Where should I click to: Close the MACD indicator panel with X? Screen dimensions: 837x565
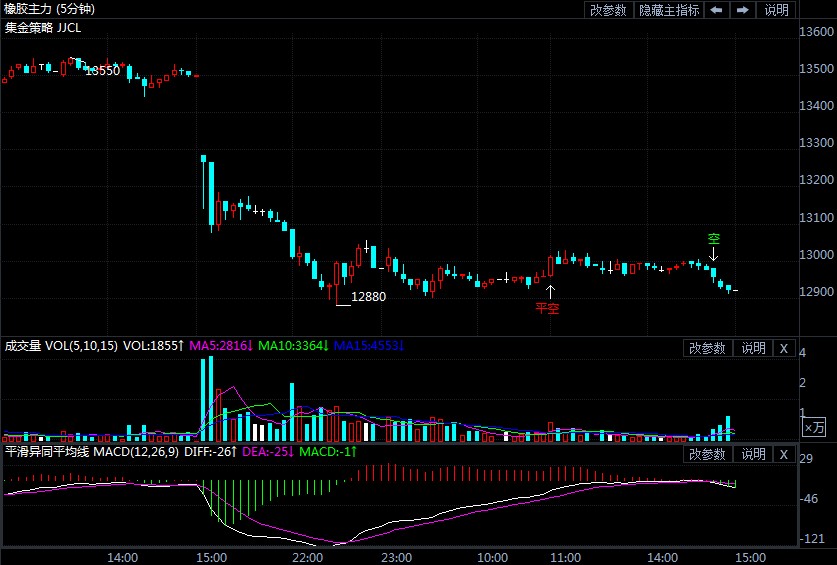tap(784, 454)
